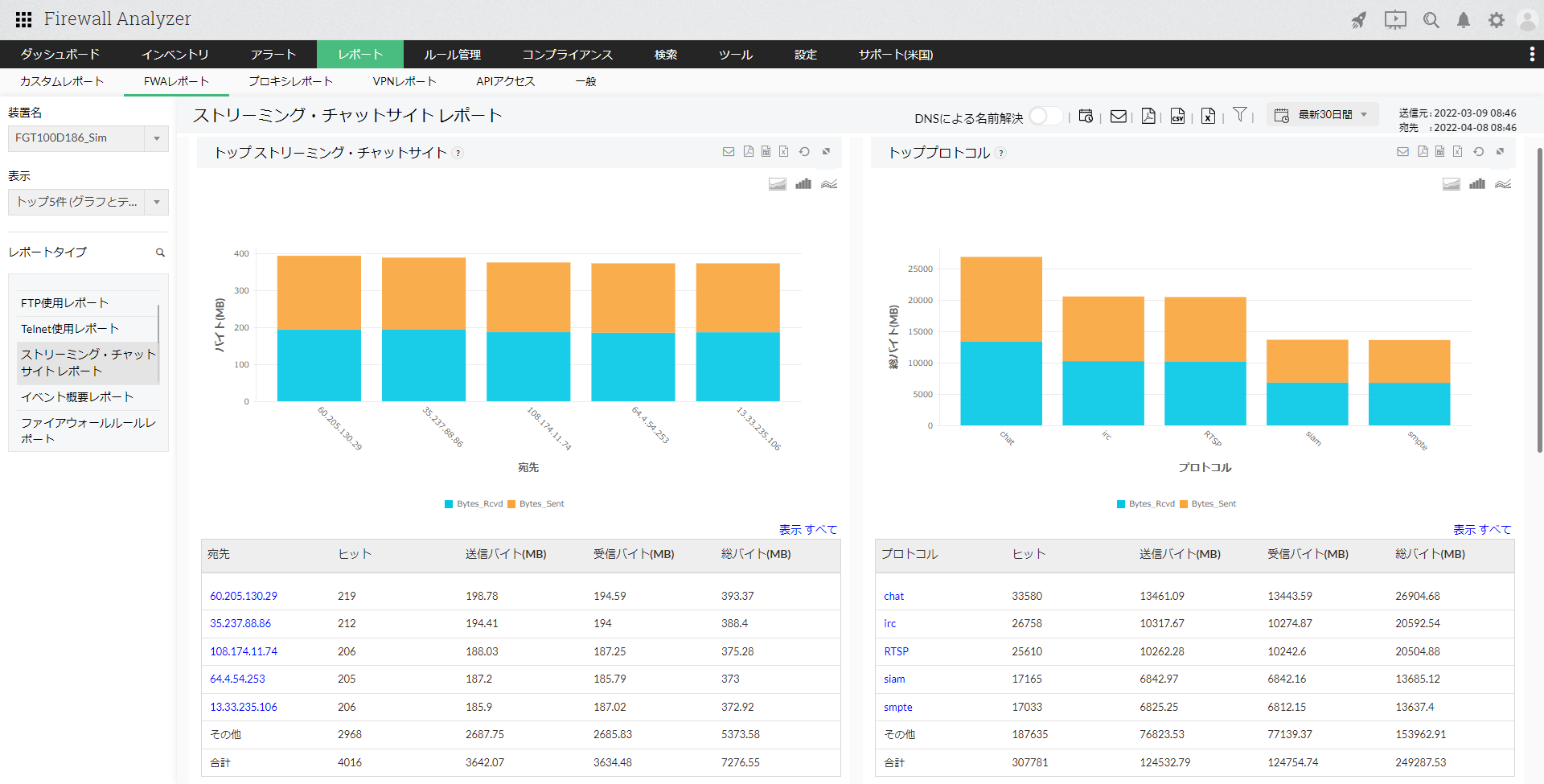Image resolution: width=1544 pixels, height=784 pixels.
Task: Toggle Bytes_Rcvd legend in Top Streaming chart
Action: [474, 504]
